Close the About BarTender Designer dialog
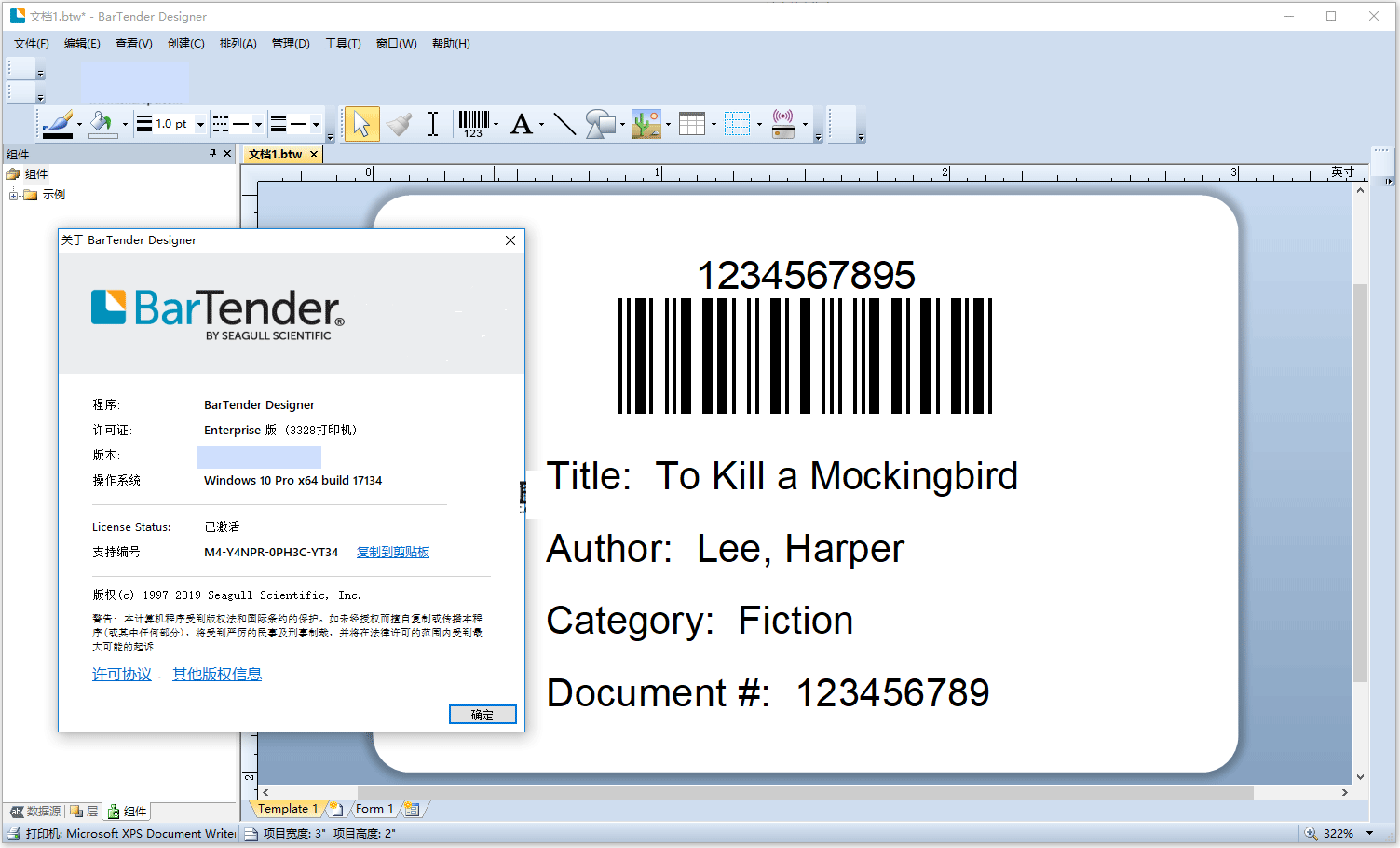Viewport: 1400px width, 848px height. pyautogui.click(x=510, y=240)
